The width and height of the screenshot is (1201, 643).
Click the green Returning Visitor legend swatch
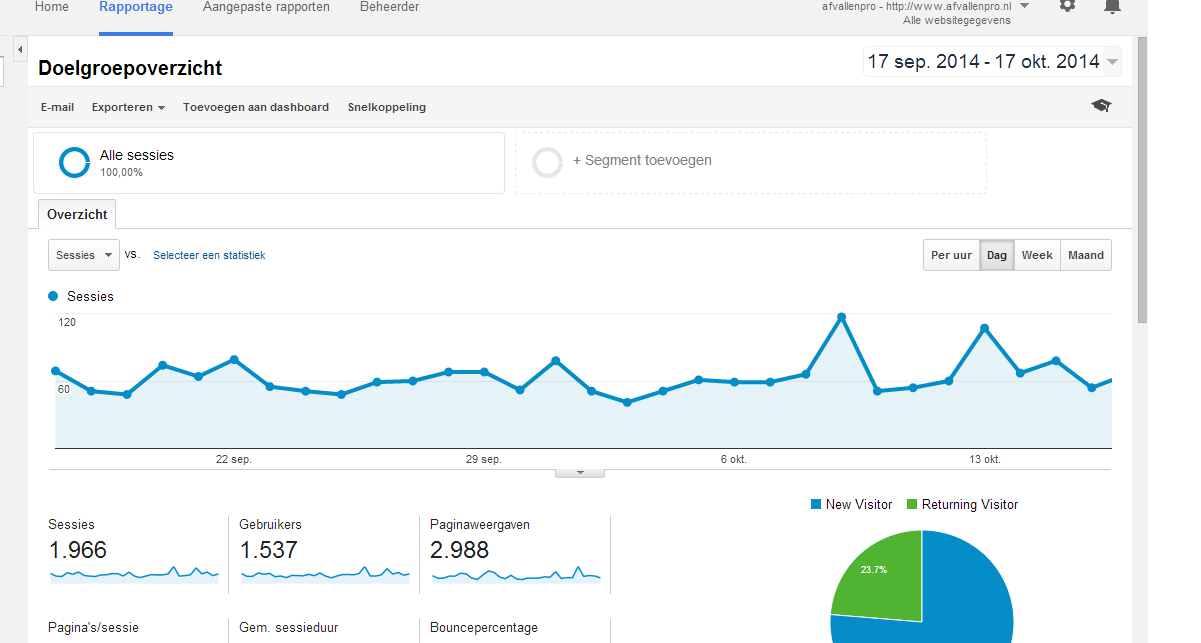pos(911,504)
